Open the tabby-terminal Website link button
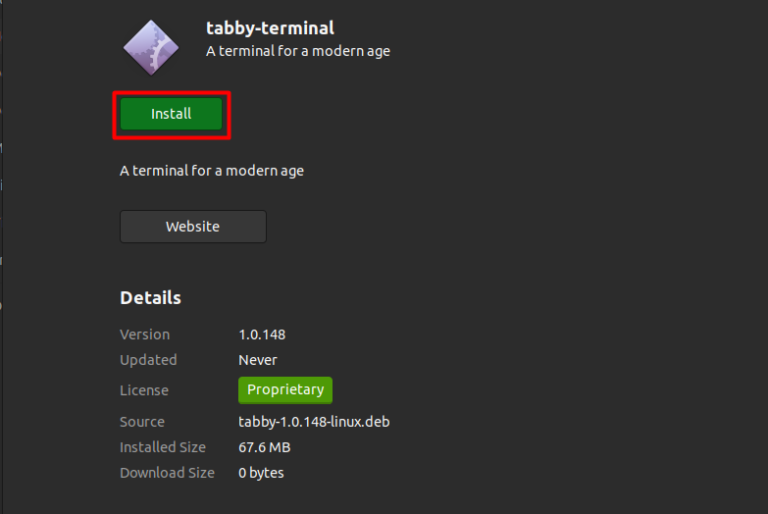The width and height of the screenshot is (768, 514). tap(193, 226)
